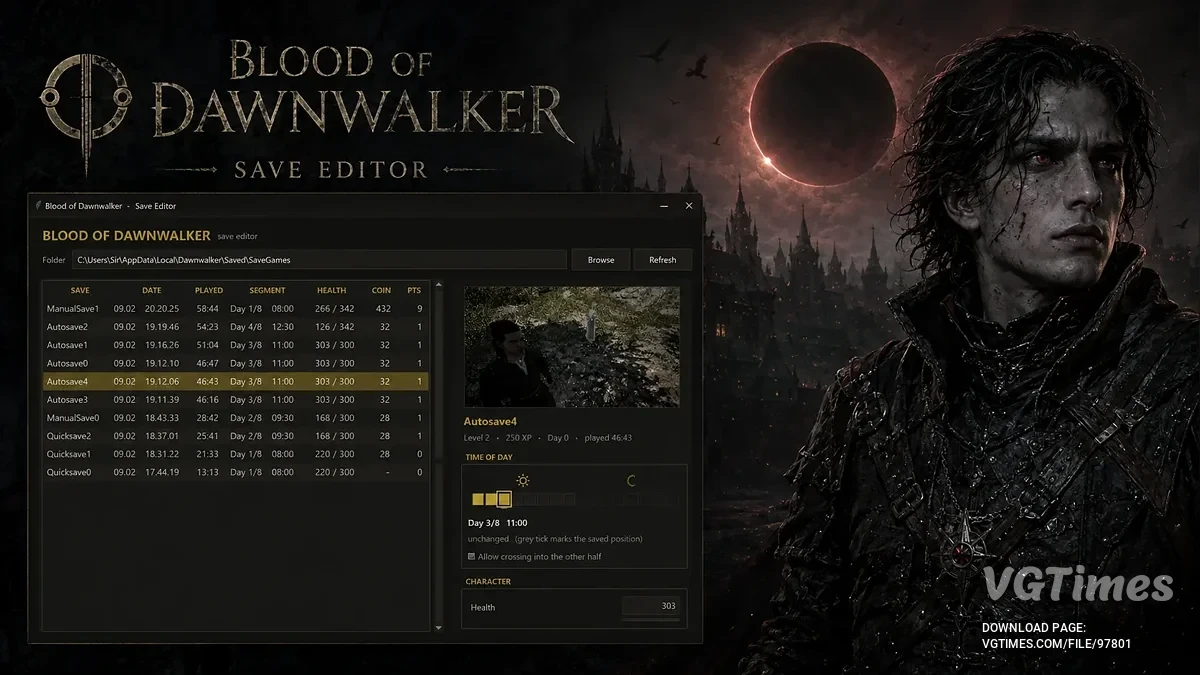The height and width of the screenshot is (675, 1200).
Task: Click coin value 432 in ManualSave1 row
Action: [383, 309]
